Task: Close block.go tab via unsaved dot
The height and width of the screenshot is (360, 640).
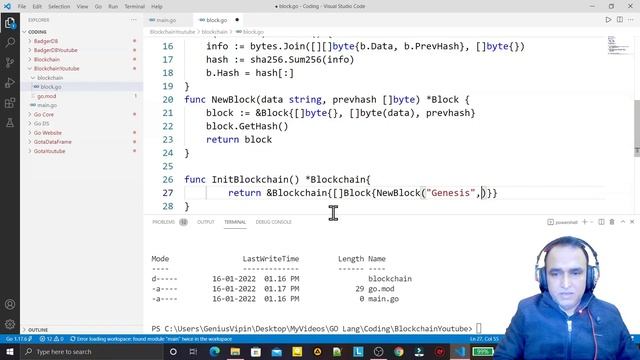Action: pos(237,20)
